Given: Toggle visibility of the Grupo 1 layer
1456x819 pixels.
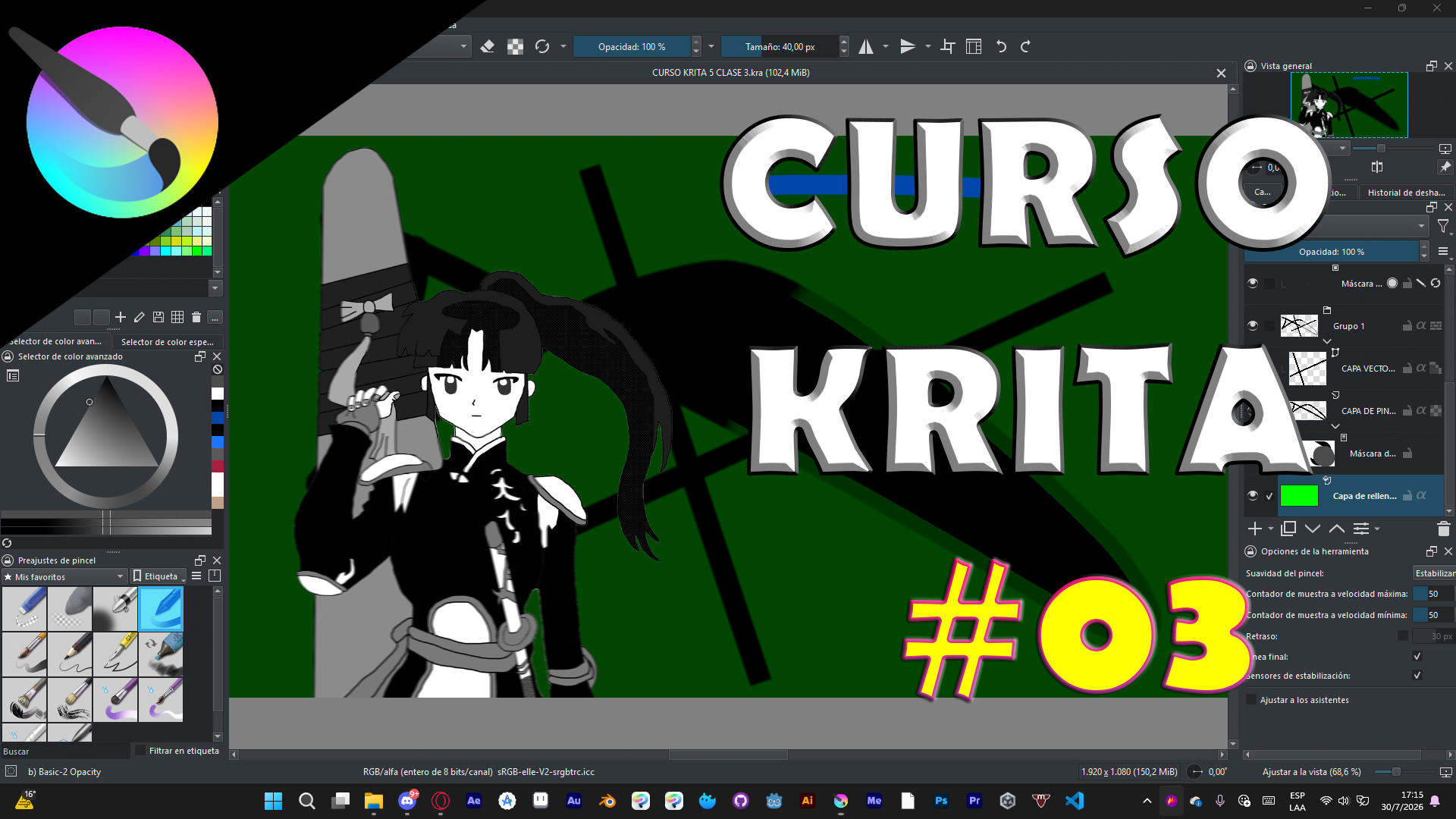Looking at the screenshot, I should pyautogui.click(x=1253, y=326).
